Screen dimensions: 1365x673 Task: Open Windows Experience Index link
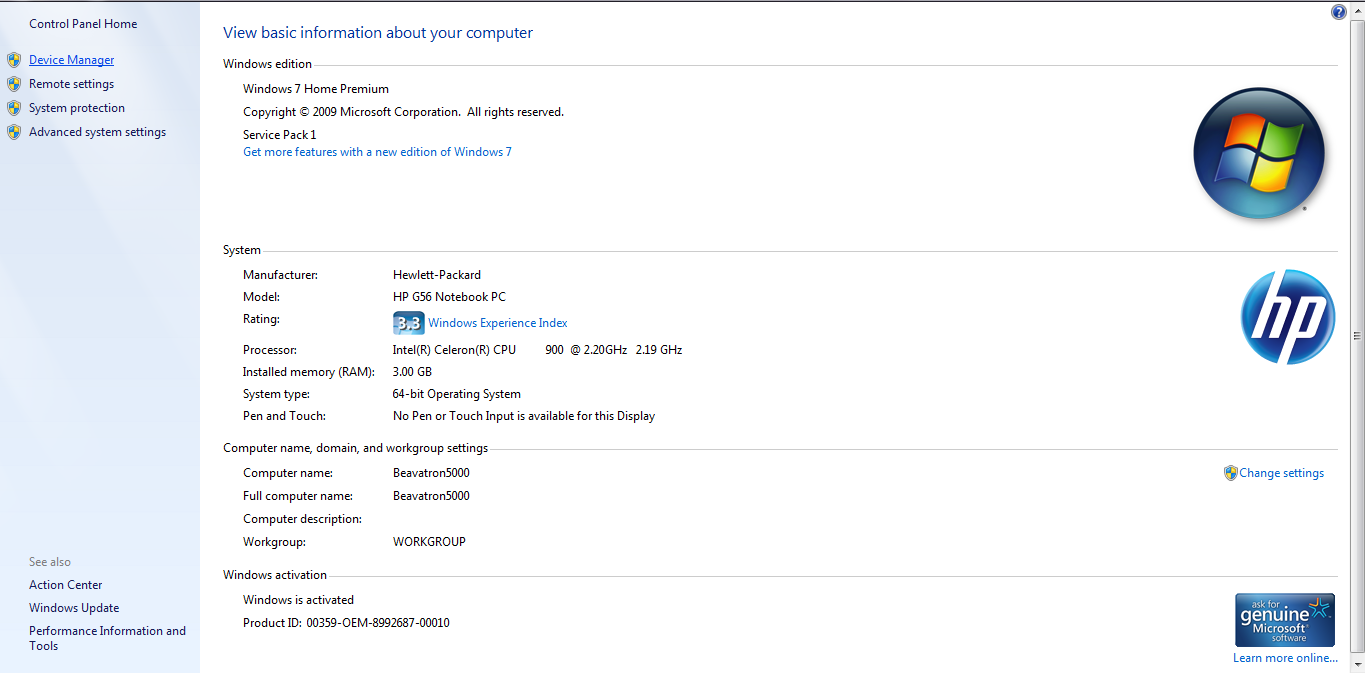497,323
